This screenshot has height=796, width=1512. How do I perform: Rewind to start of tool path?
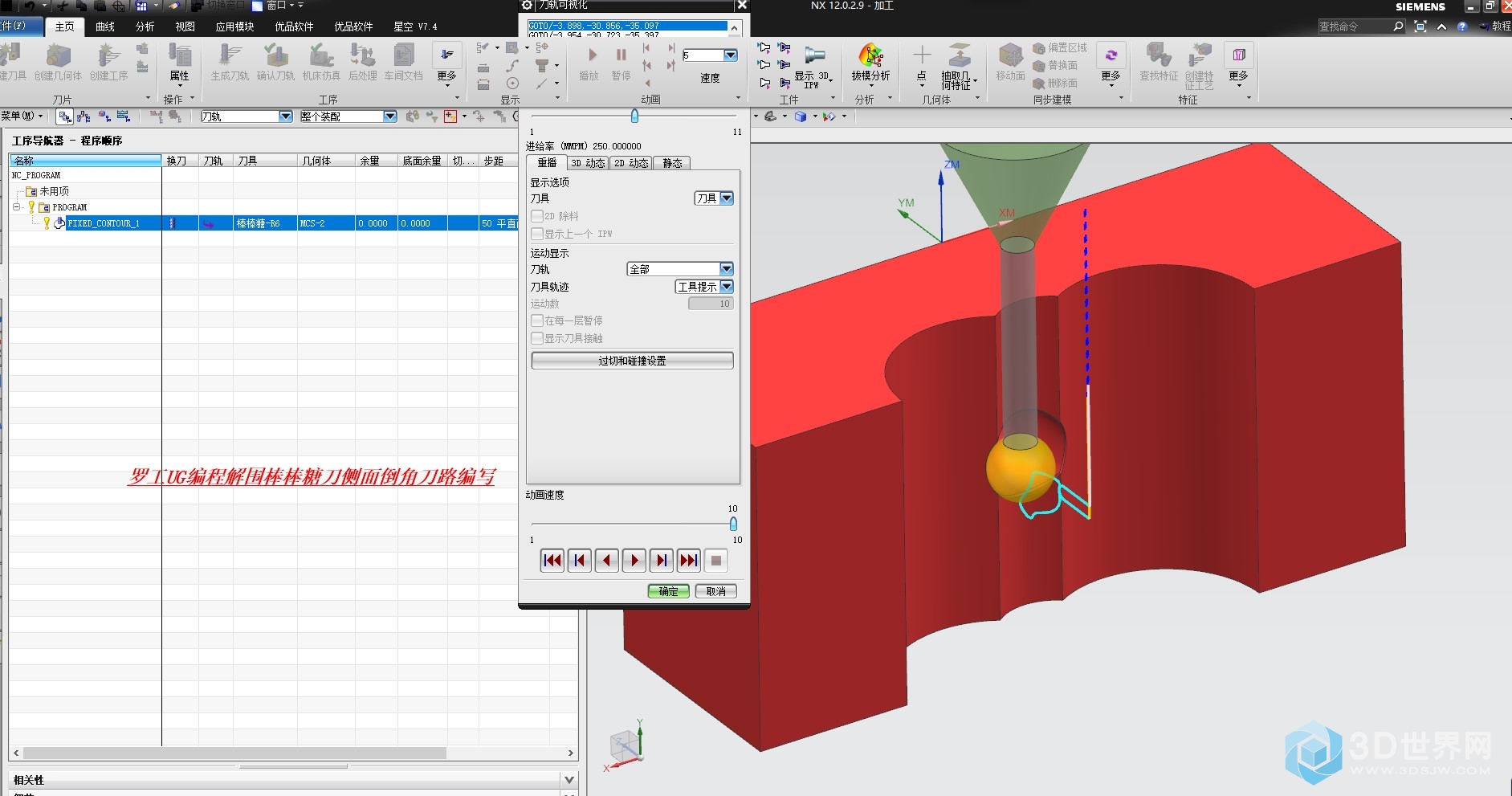tap(552, 561)
